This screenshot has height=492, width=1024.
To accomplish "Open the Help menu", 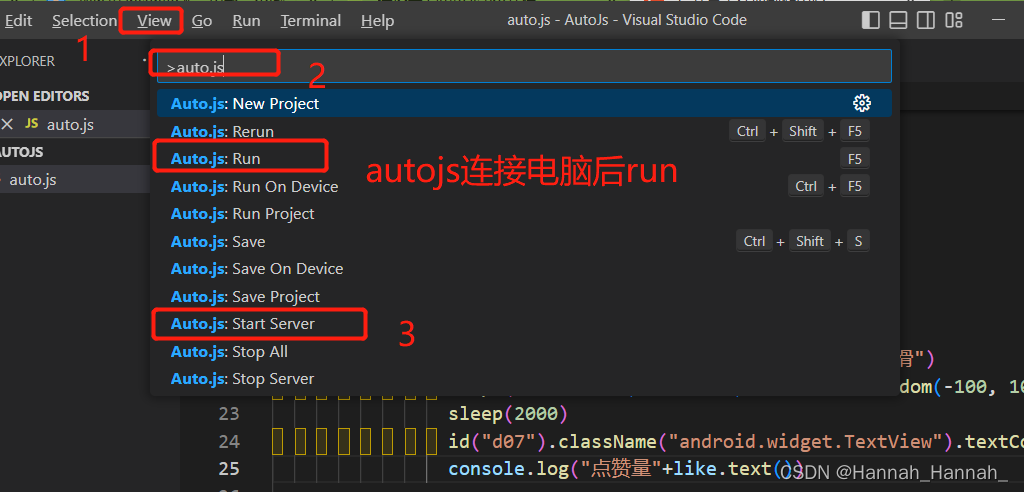I will 377,21.
